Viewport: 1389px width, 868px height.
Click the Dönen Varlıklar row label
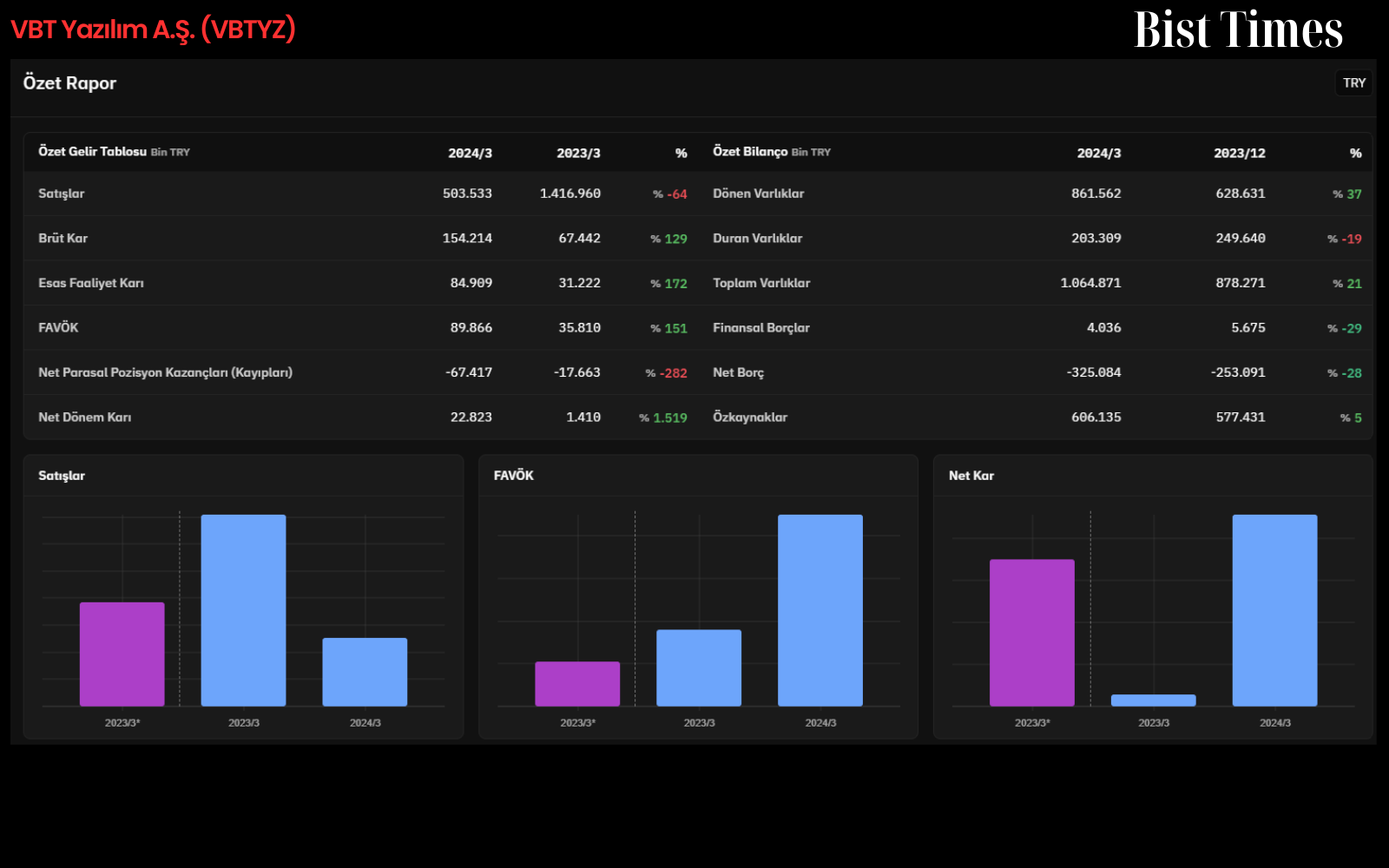point(759,194)
